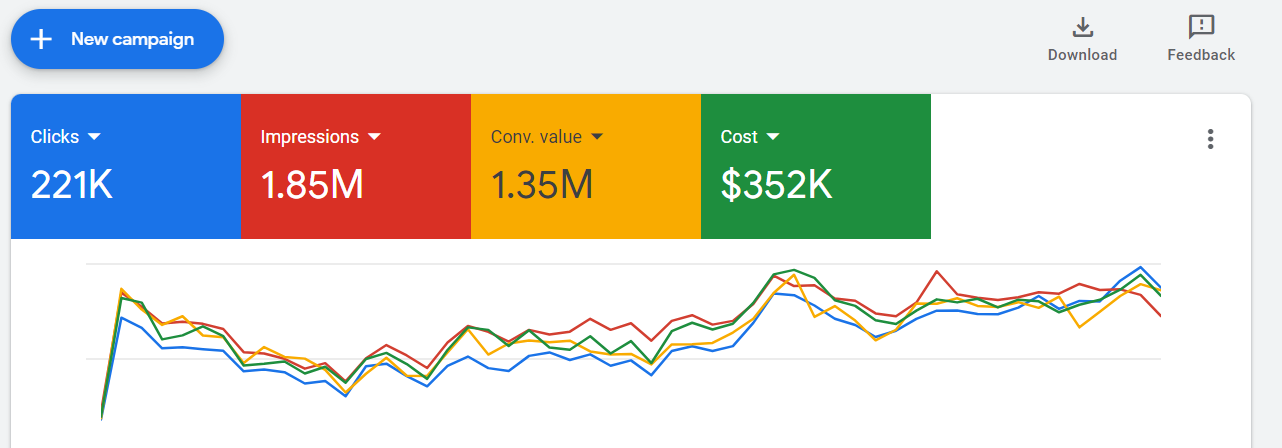Toggle the green Cost metric tile
The height and width of the screenshot is (448, 1282).
click(816, 167)
